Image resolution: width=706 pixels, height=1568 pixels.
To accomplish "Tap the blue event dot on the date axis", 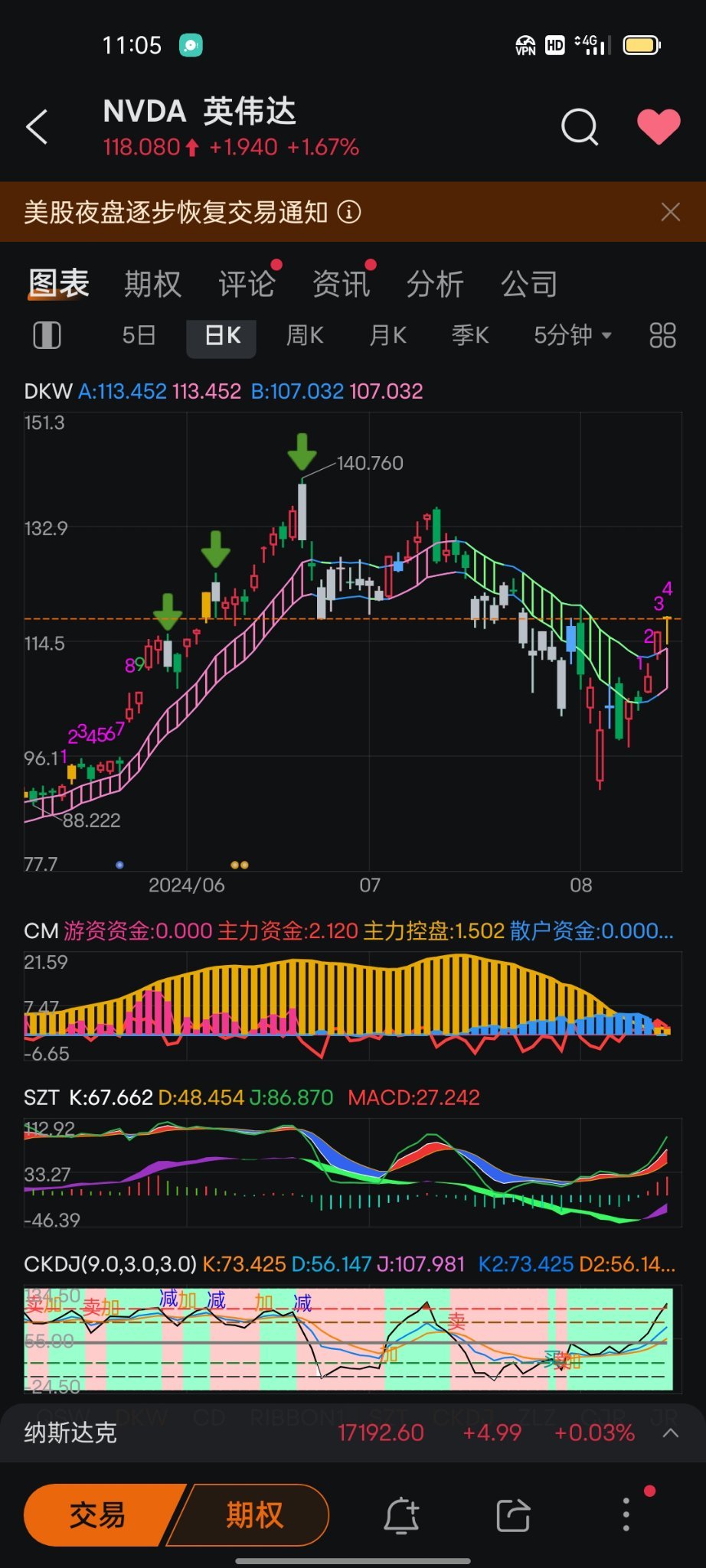I will coord(119,865).
